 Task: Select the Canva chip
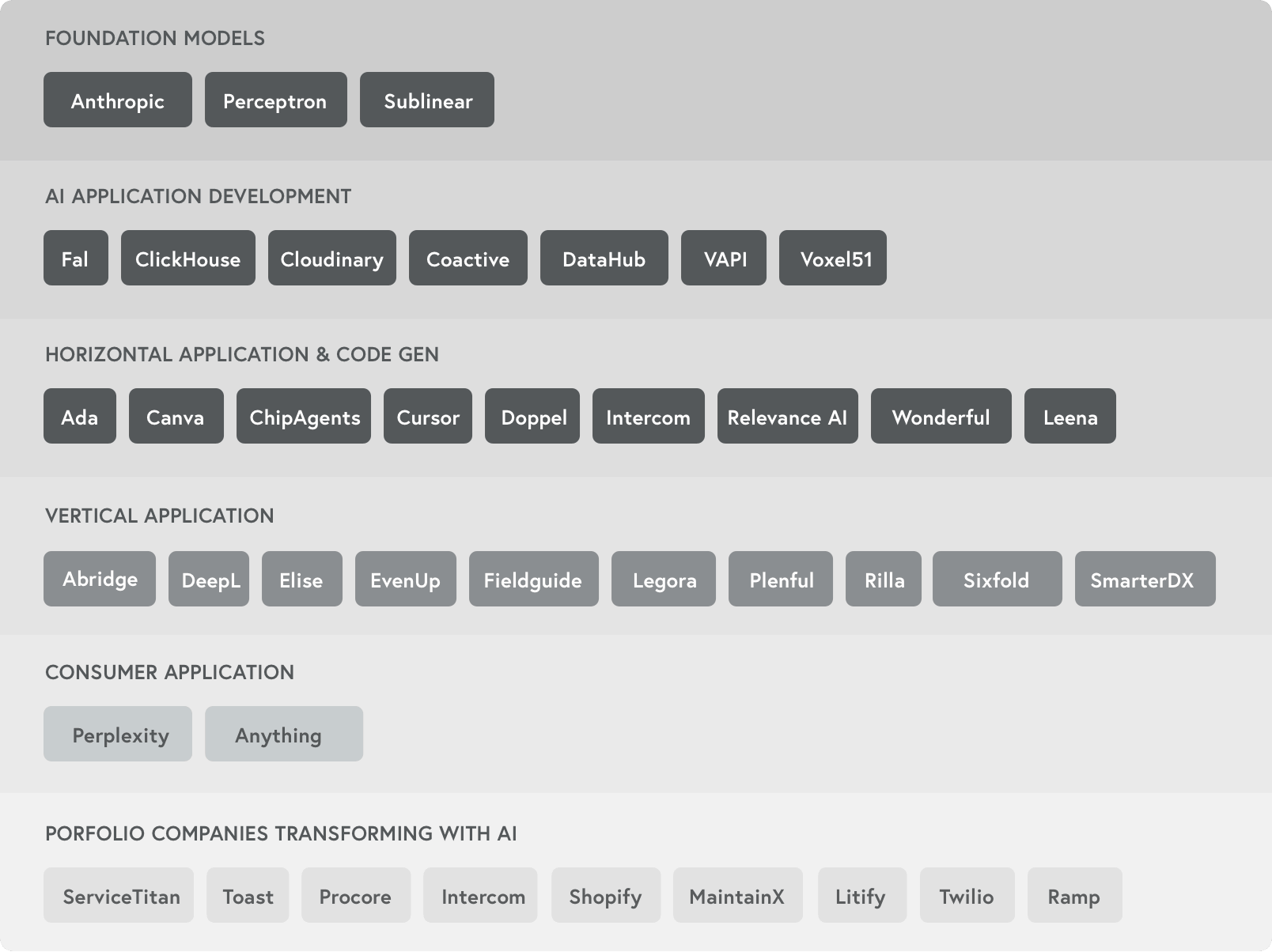click(176, 416)
